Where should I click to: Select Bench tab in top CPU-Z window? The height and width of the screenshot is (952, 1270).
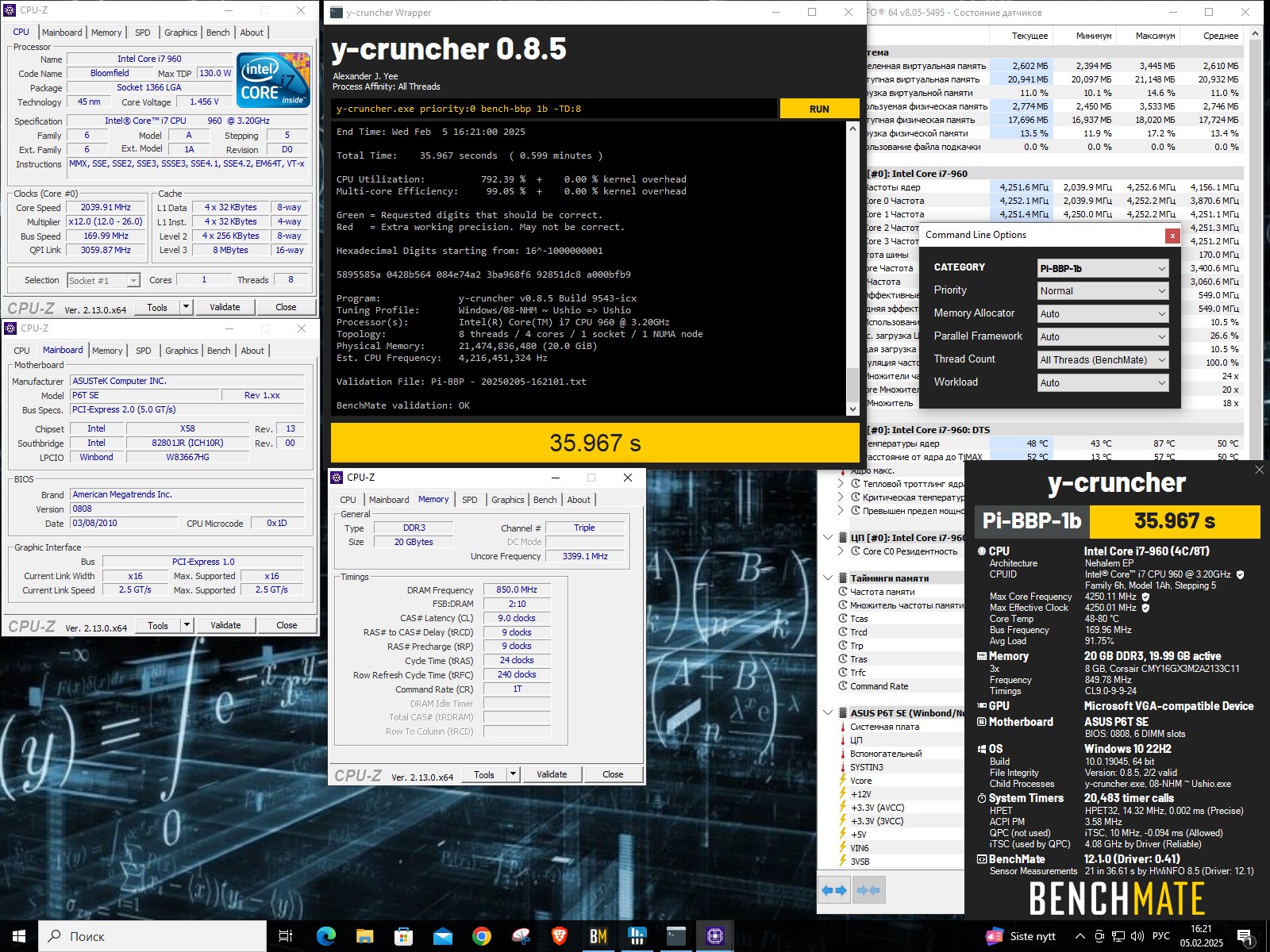point(218,33)
